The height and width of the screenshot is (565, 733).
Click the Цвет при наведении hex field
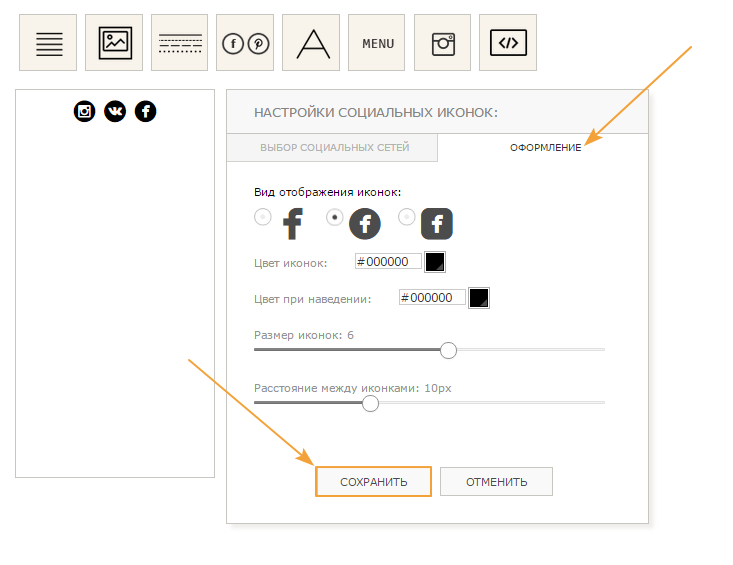pyautogui.click(x=432, y=298)
